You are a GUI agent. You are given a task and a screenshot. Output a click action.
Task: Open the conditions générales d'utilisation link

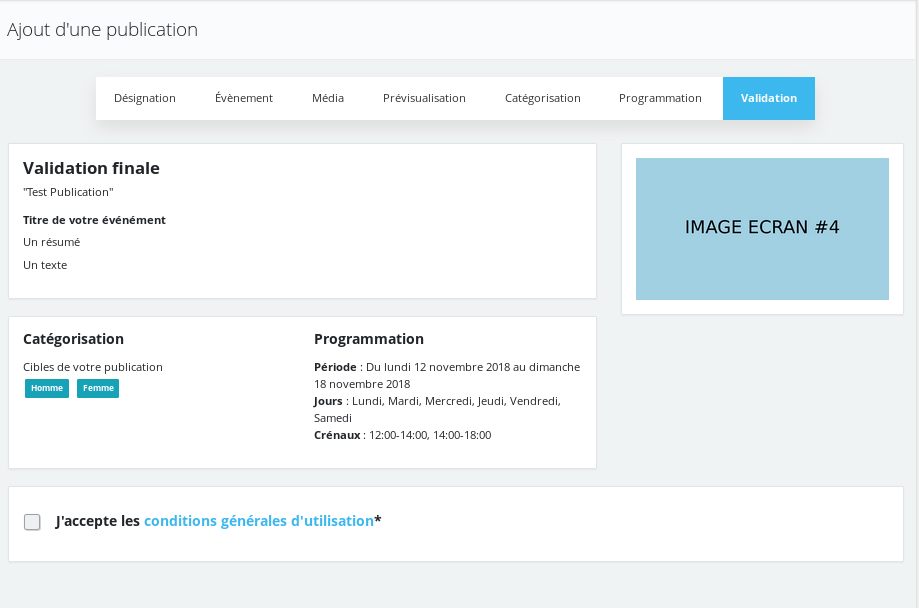[x=258, y=521]
